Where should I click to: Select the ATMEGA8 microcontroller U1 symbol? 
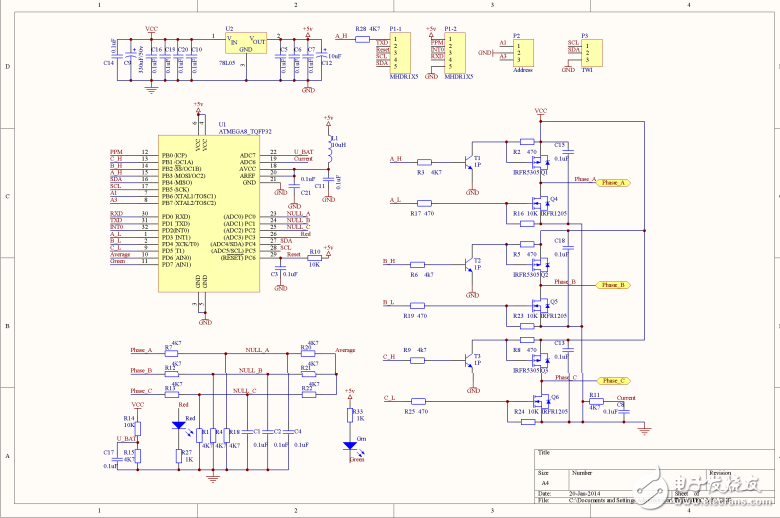(206, 218)
